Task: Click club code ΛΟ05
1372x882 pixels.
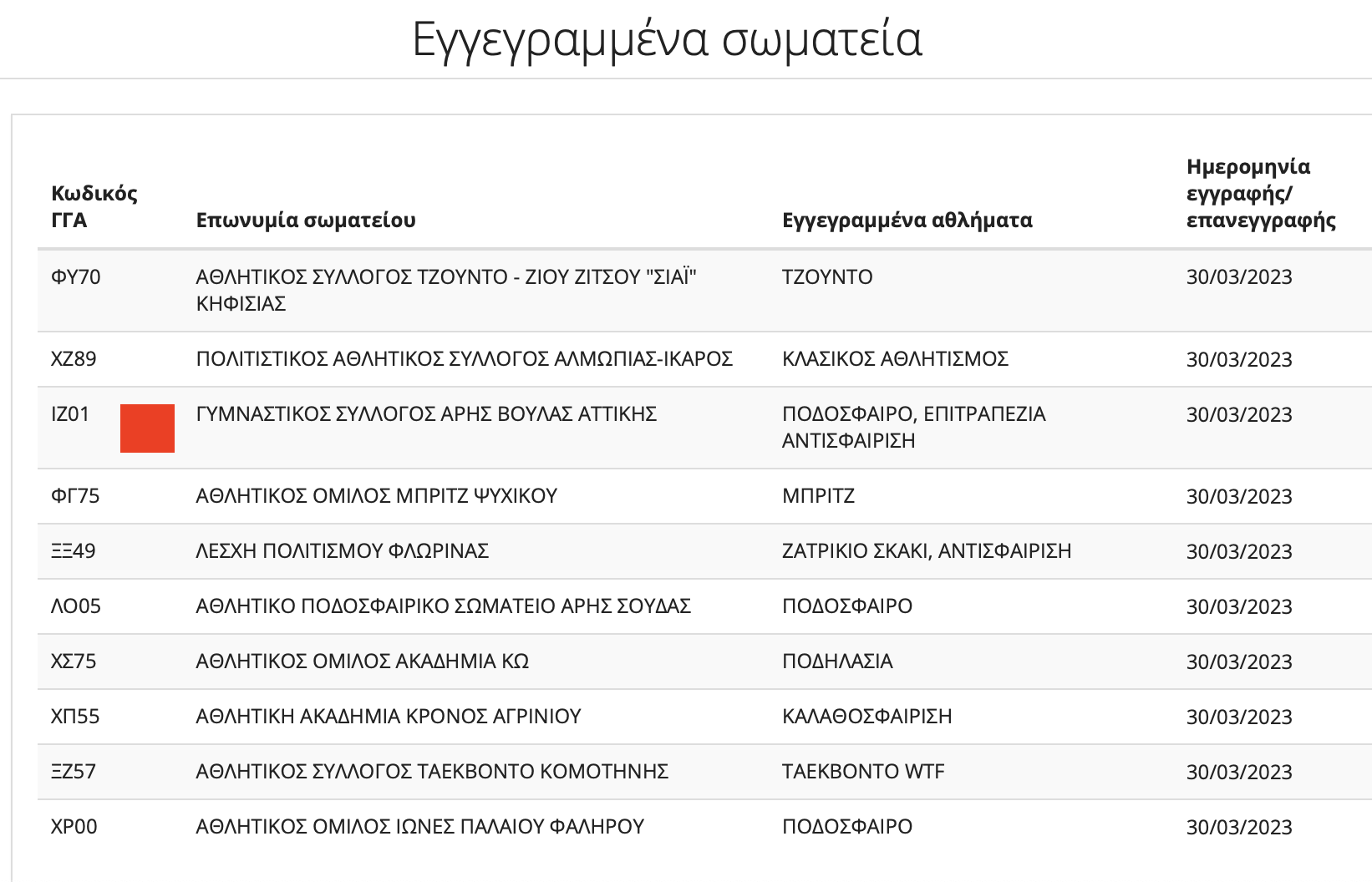Action: pyautogui.click(x=76, y=606)
